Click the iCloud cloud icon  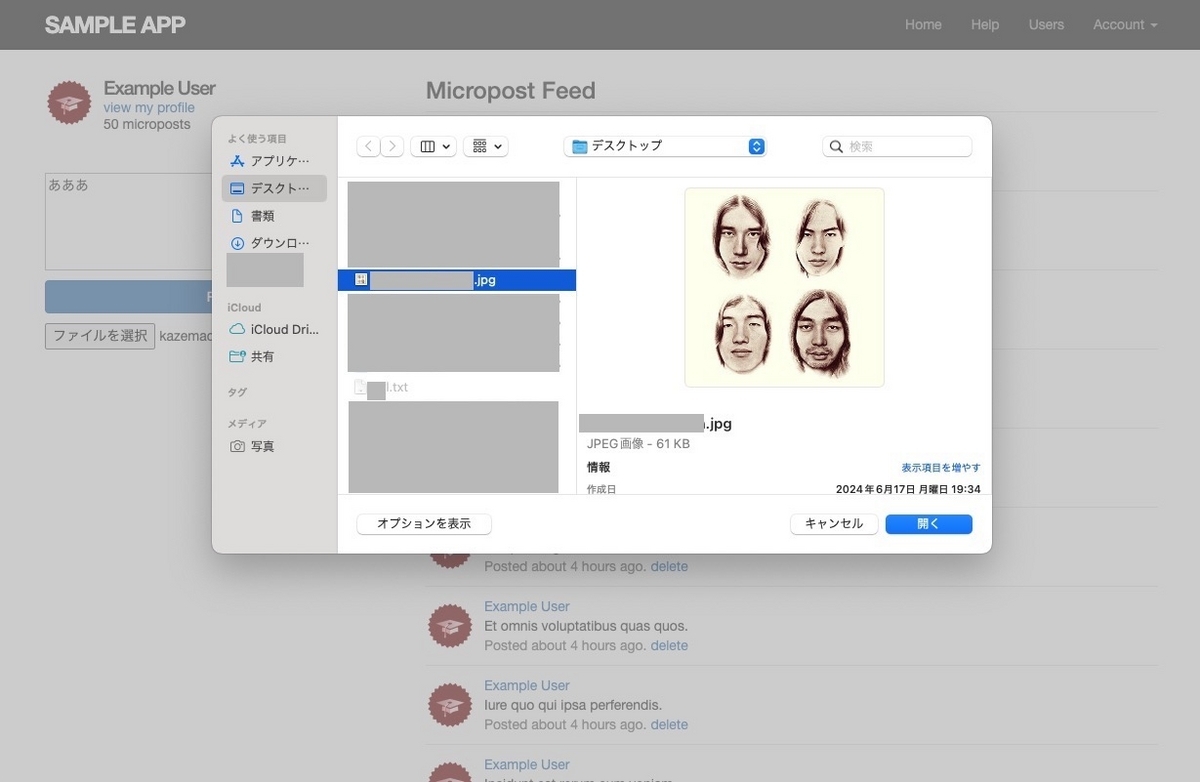tap(237, 329)
